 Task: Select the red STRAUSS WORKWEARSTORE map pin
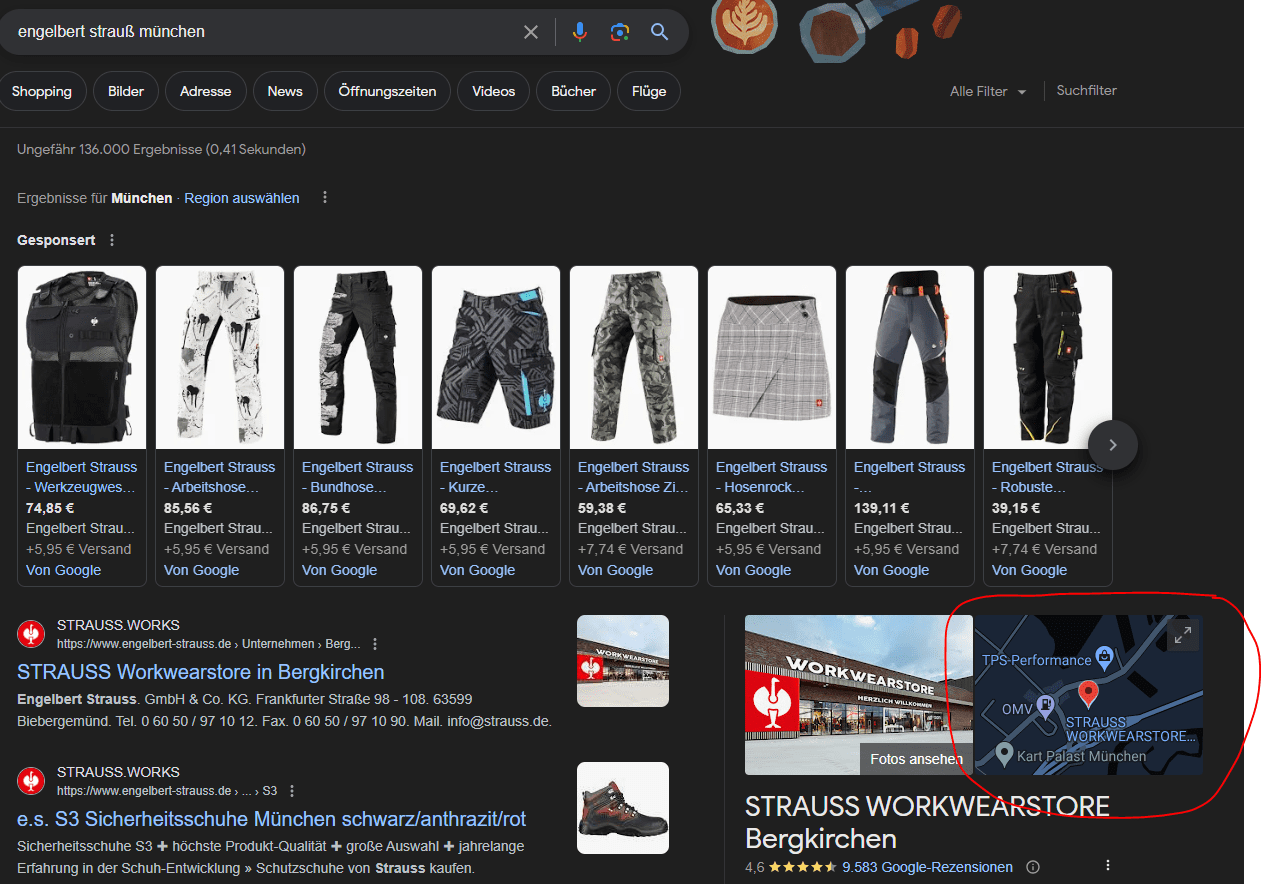pyautogui.click(x=1089, y=695)
